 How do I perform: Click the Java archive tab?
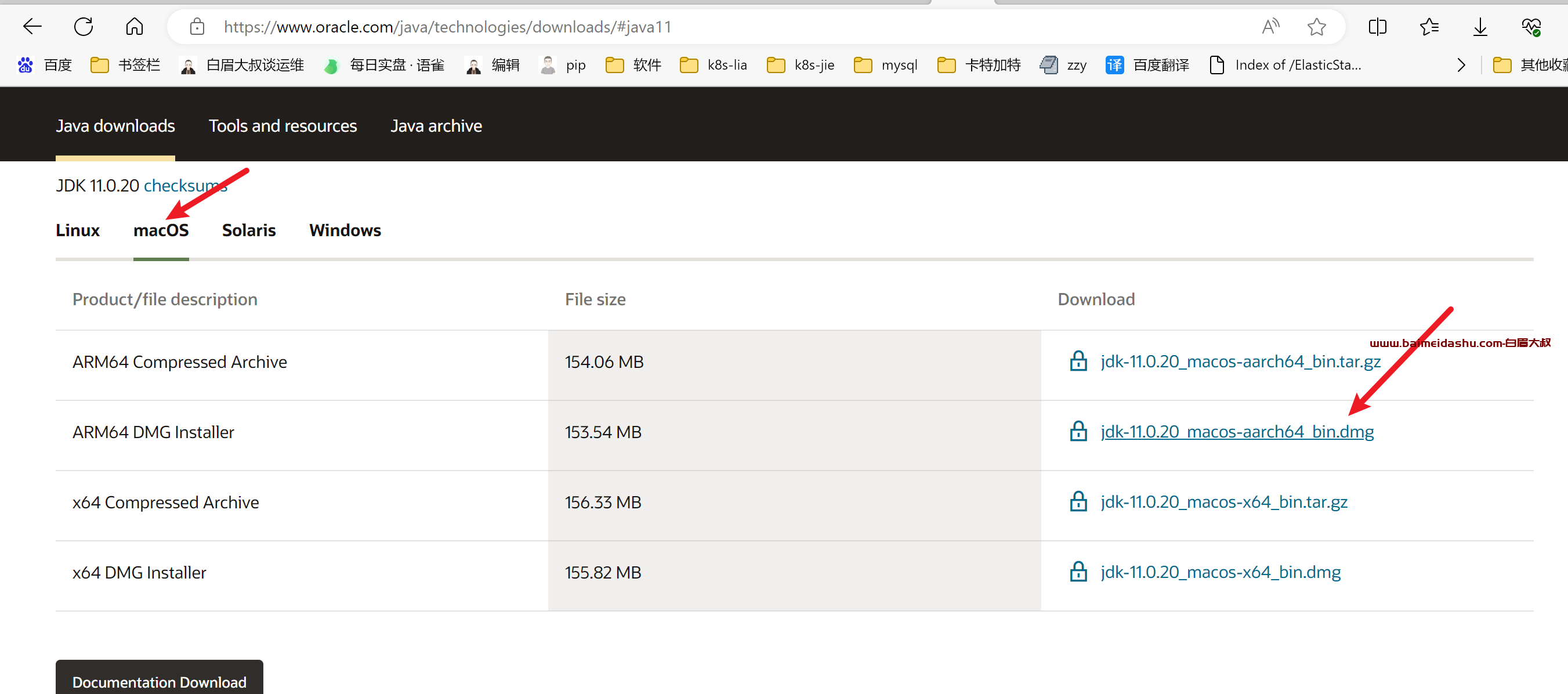[436, 125]
